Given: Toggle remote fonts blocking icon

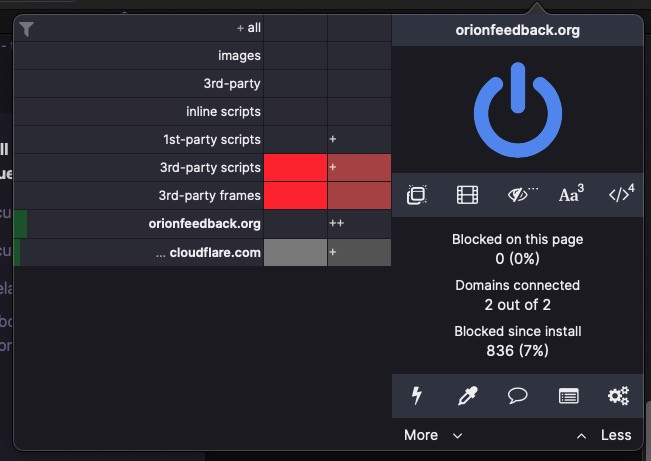Looking at the screenshot, I should [x=570, y=195].
